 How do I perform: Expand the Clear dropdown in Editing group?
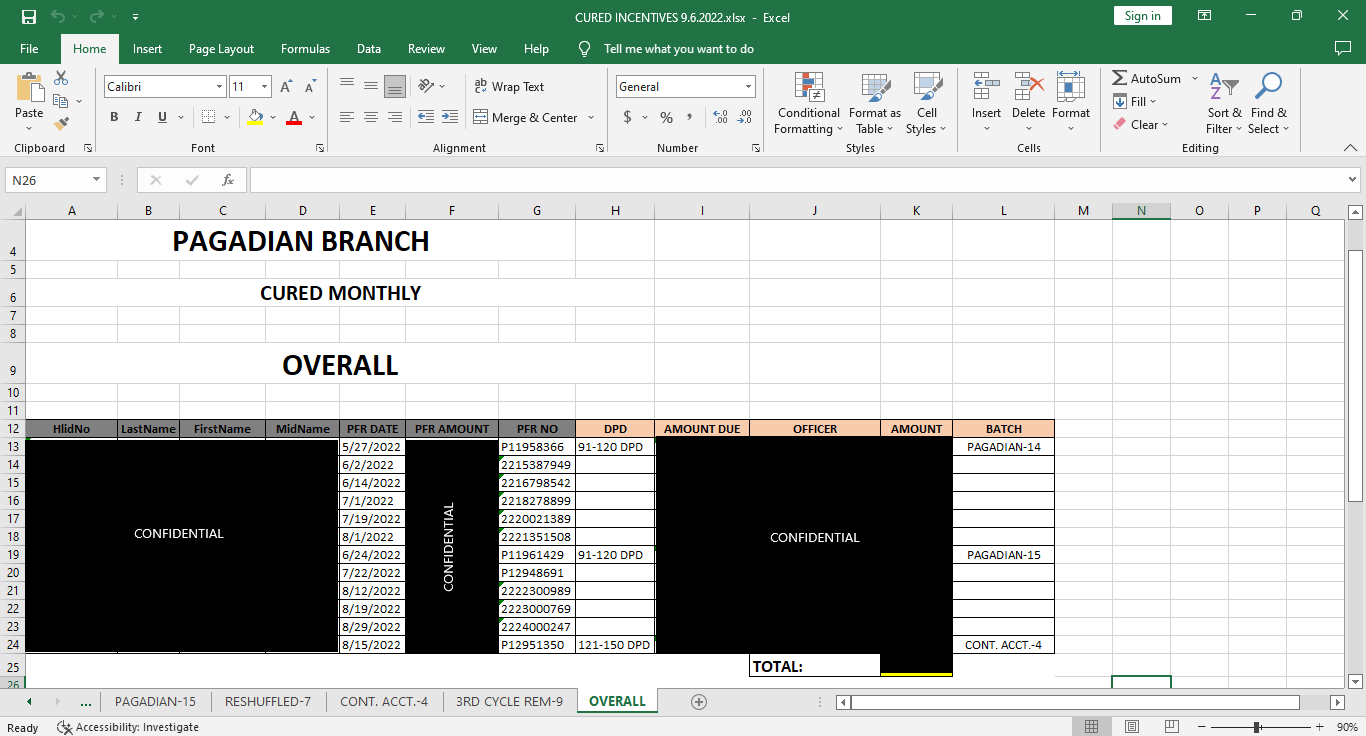pyautogui.click(x=1165, y=125)
